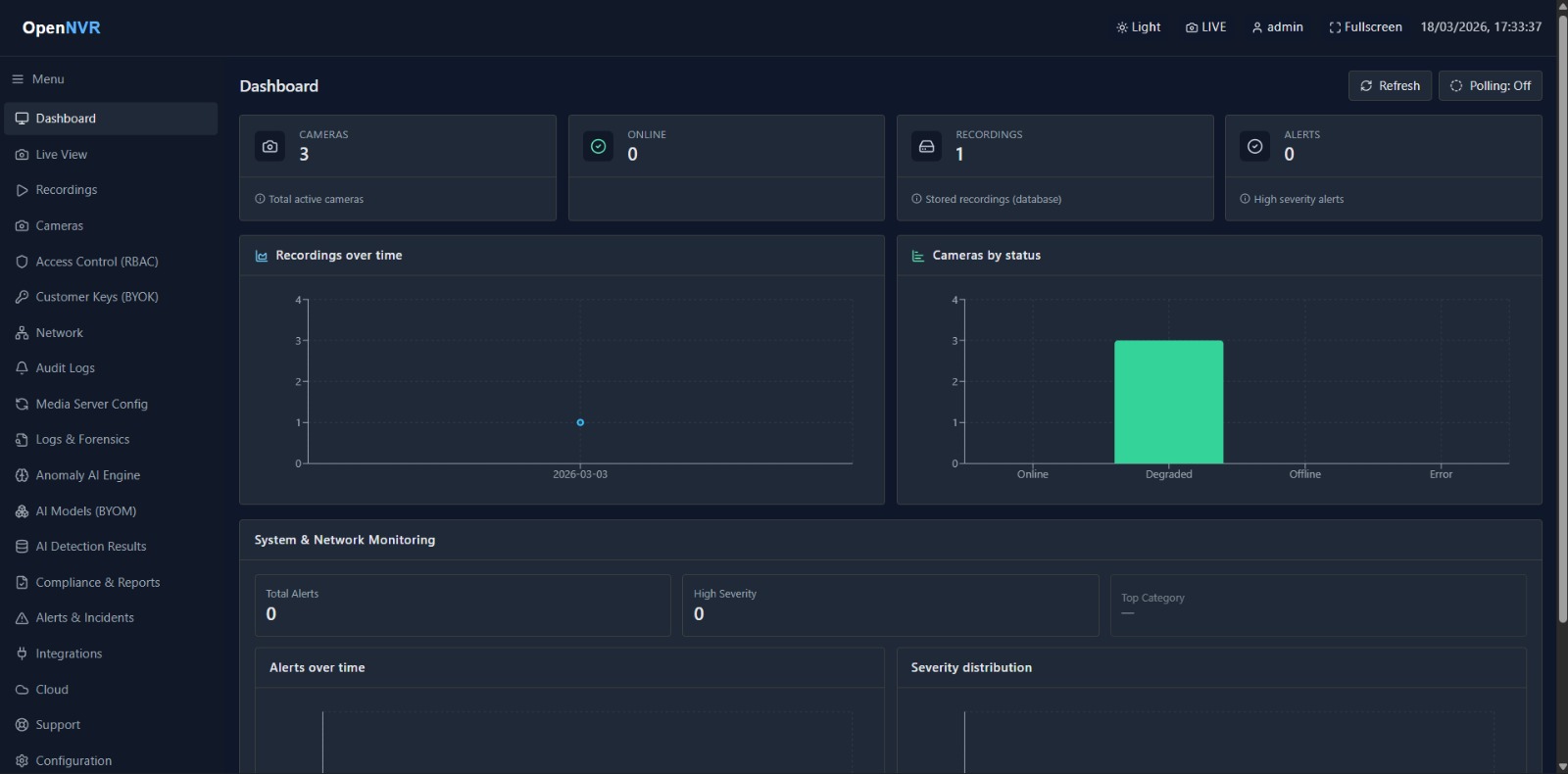Click the data point on Recordings chart

click(580, 422)
